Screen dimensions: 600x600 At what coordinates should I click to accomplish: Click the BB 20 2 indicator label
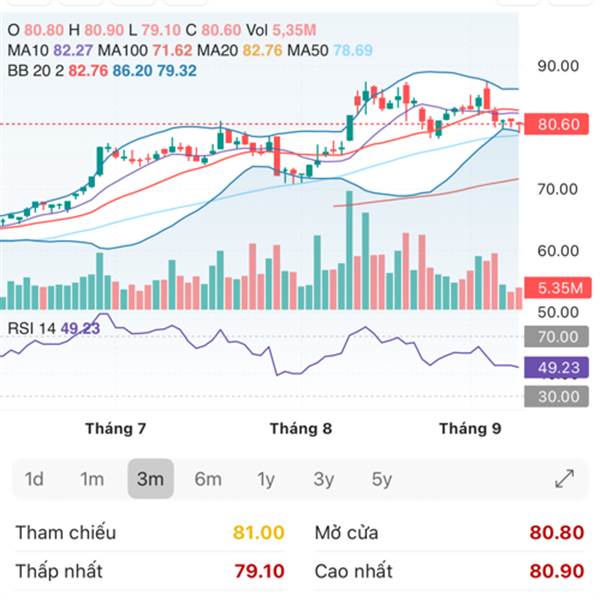[36, 71]
